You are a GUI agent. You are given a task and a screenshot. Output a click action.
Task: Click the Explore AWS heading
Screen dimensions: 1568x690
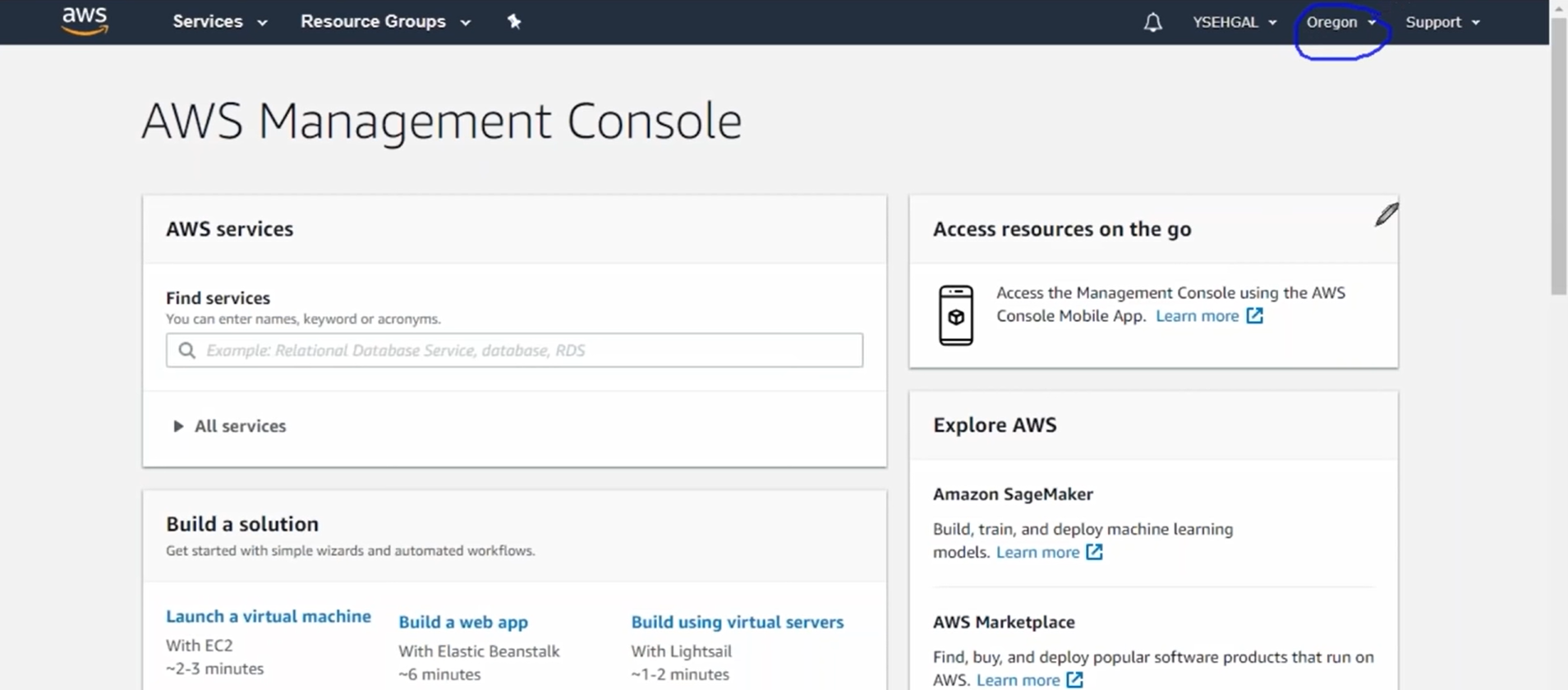tap(995, 425)
